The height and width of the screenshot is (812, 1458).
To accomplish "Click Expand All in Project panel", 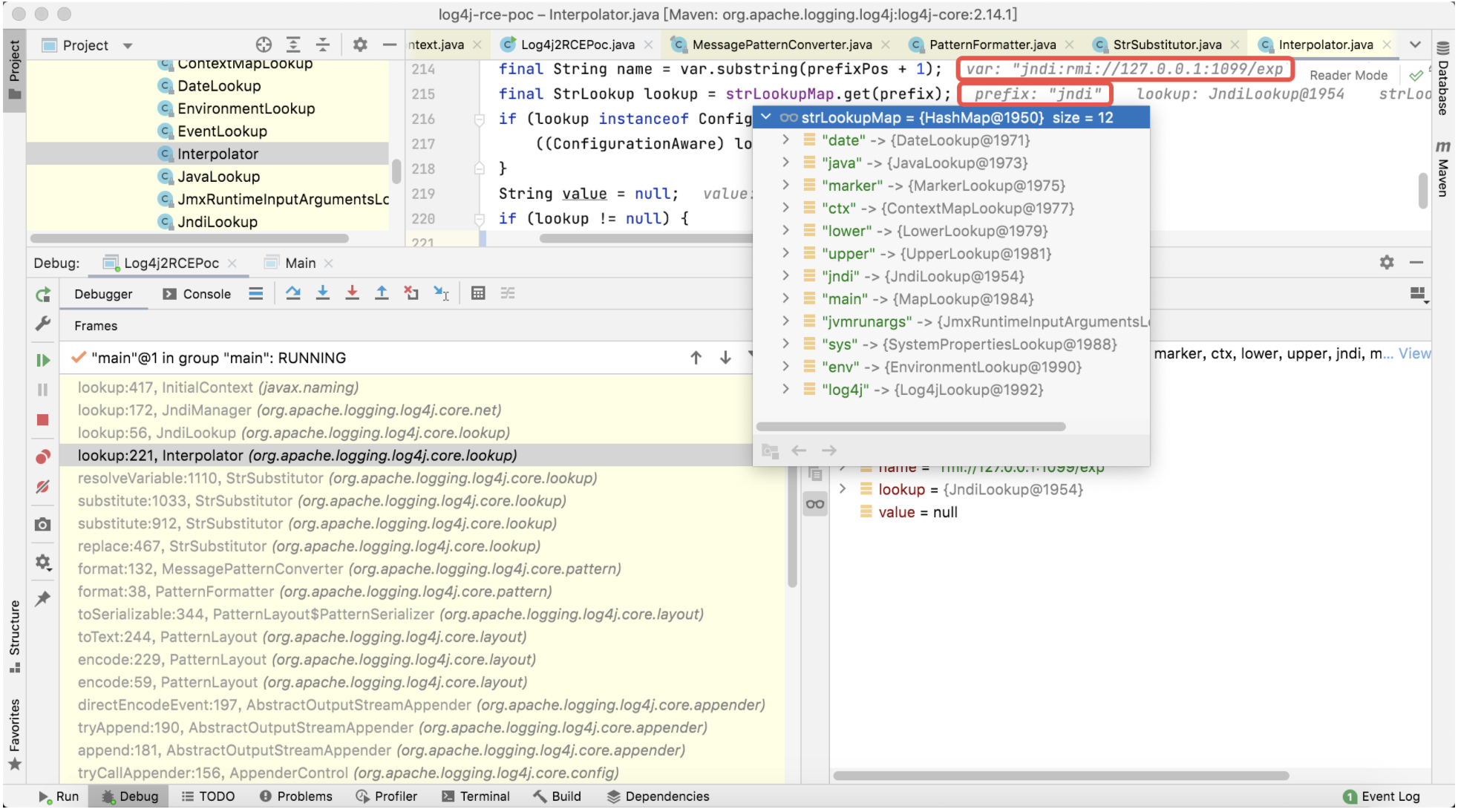I will coord(293,45).
